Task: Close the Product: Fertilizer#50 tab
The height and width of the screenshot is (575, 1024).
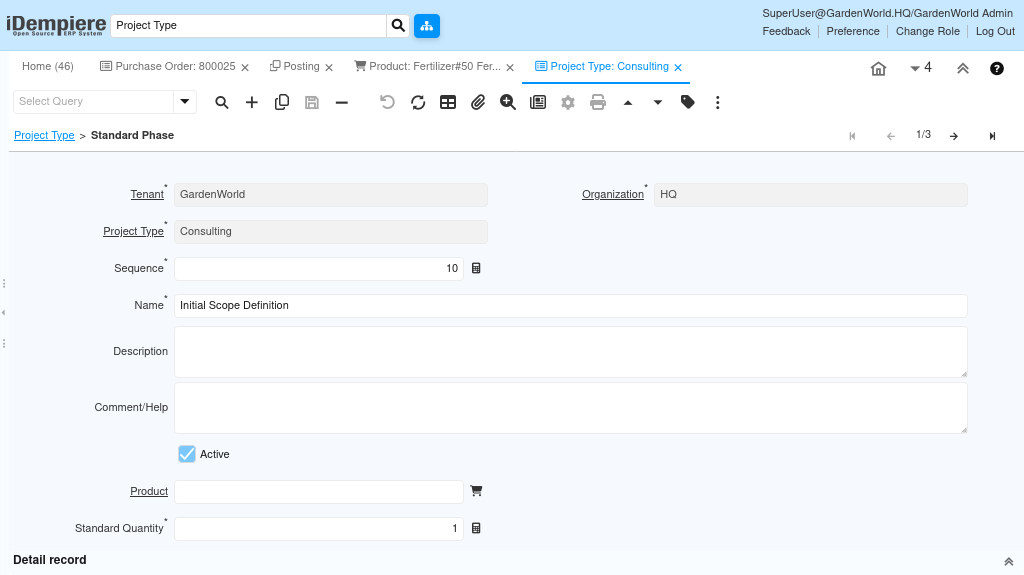Action: click(510, 68)
